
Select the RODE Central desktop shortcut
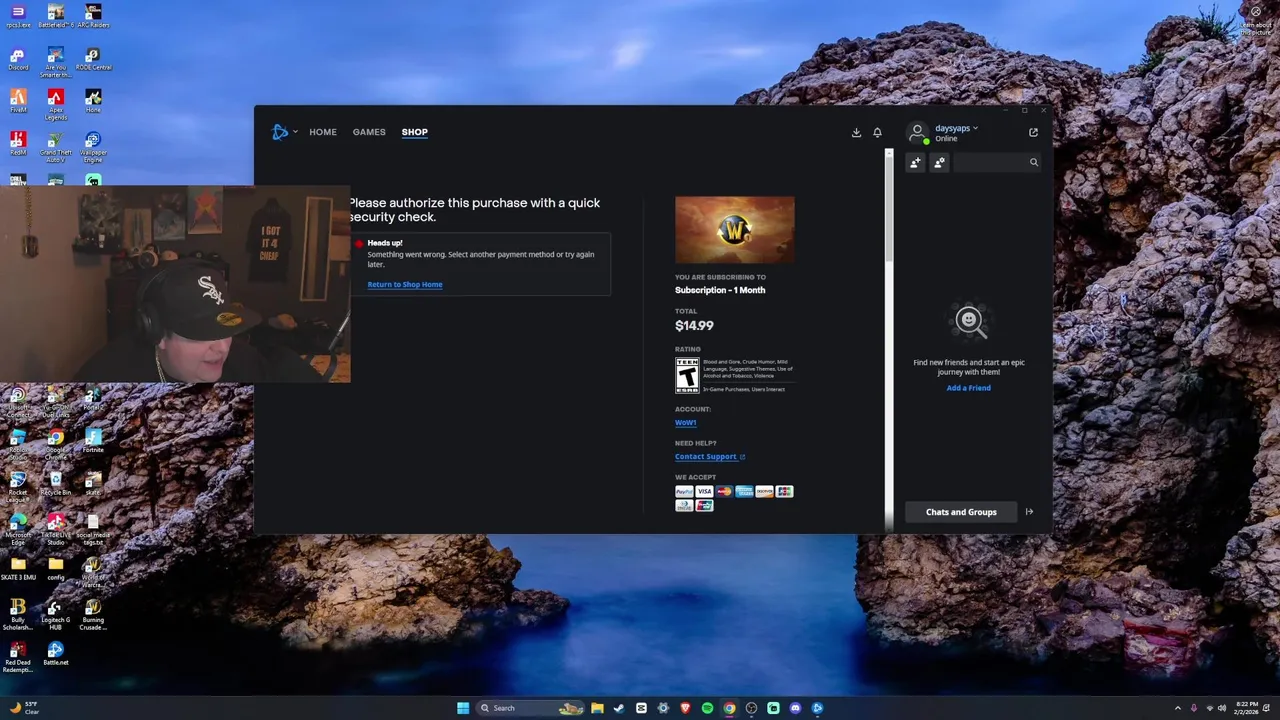93,59
